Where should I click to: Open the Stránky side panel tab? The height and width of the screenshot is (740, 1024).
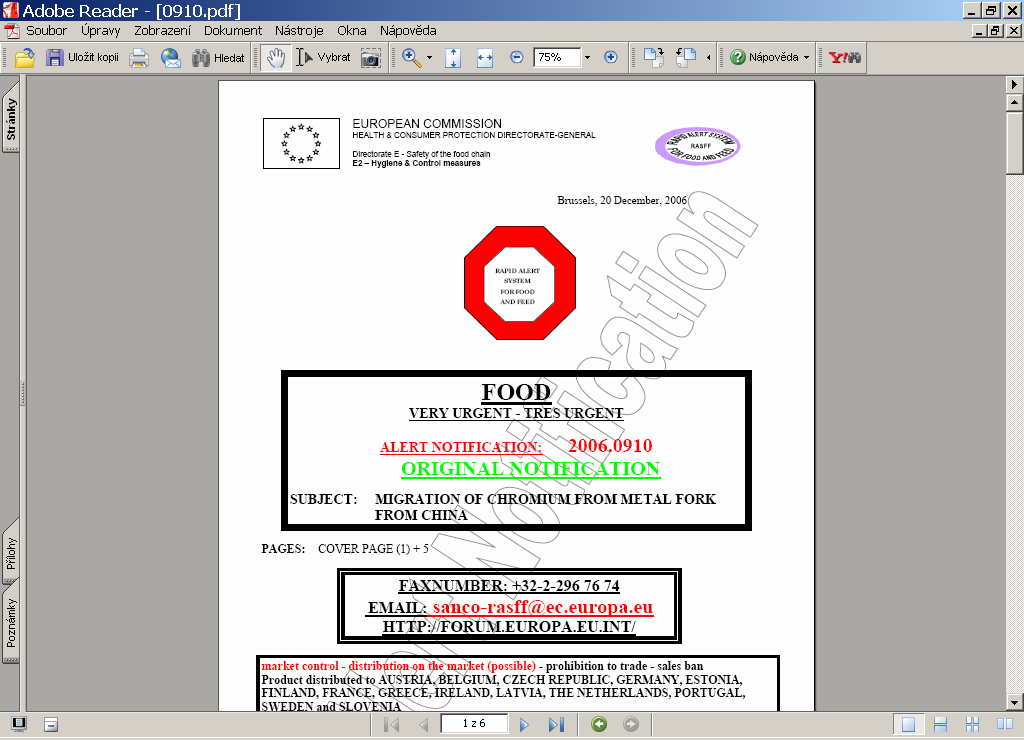coord(10,118)
